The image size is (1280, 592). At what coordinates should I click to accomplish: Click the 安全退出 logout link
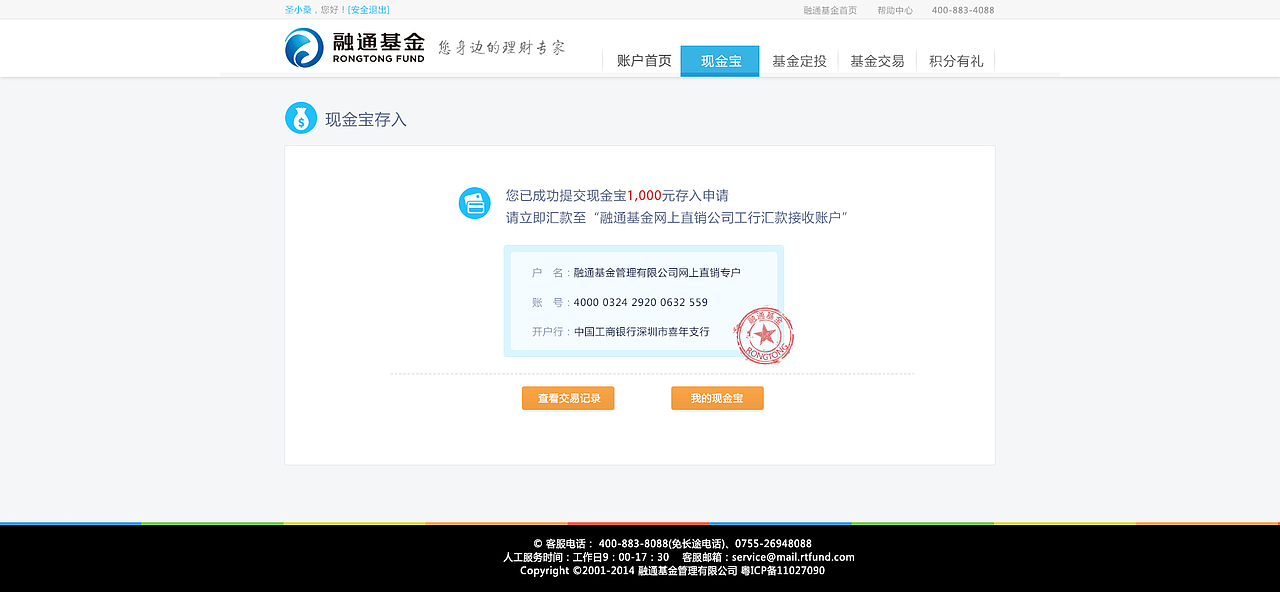pyautogui.click(x=367, y=10)
